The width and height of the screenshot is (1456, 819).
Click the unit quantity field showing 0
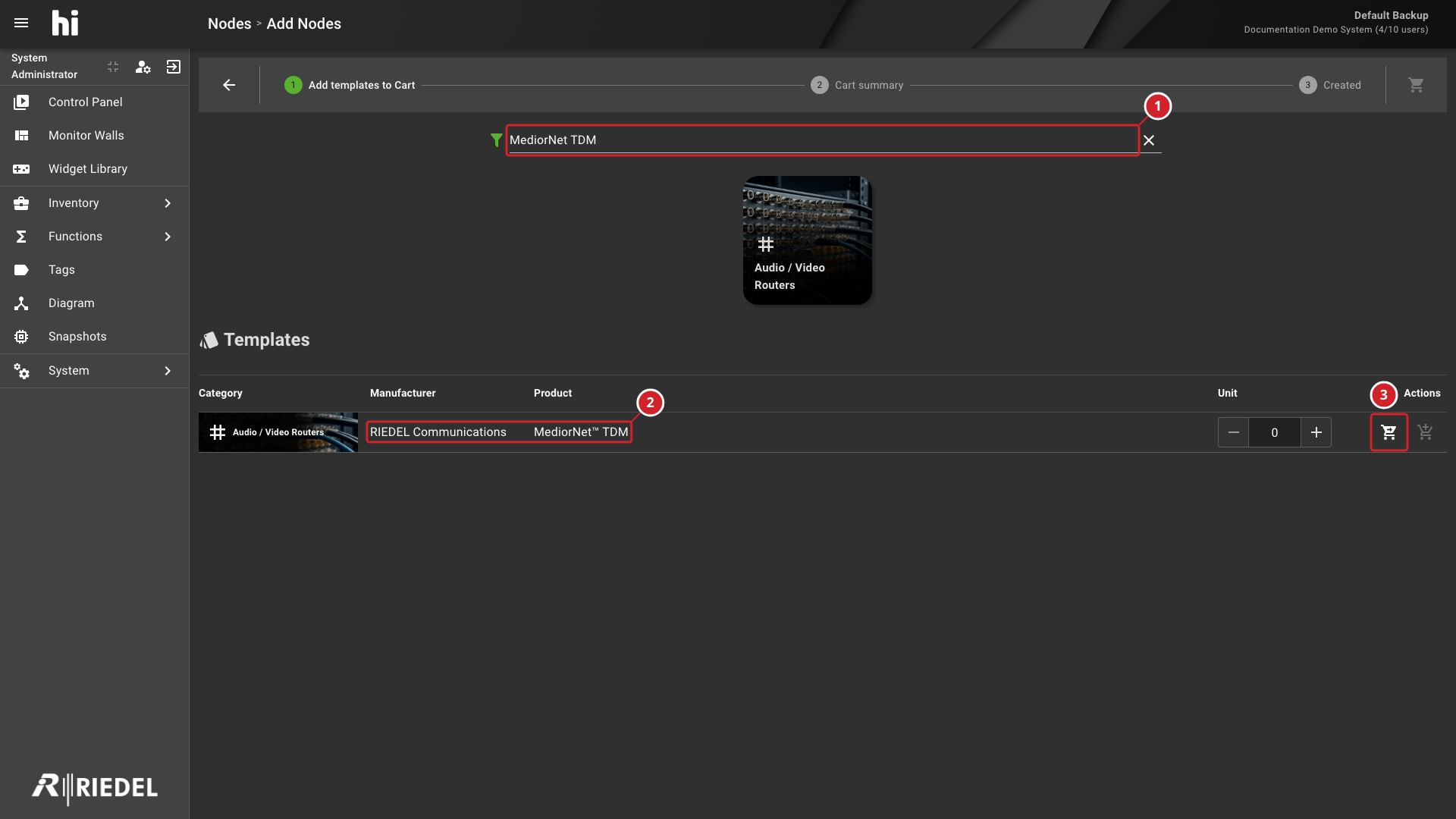click(1274, 432)
